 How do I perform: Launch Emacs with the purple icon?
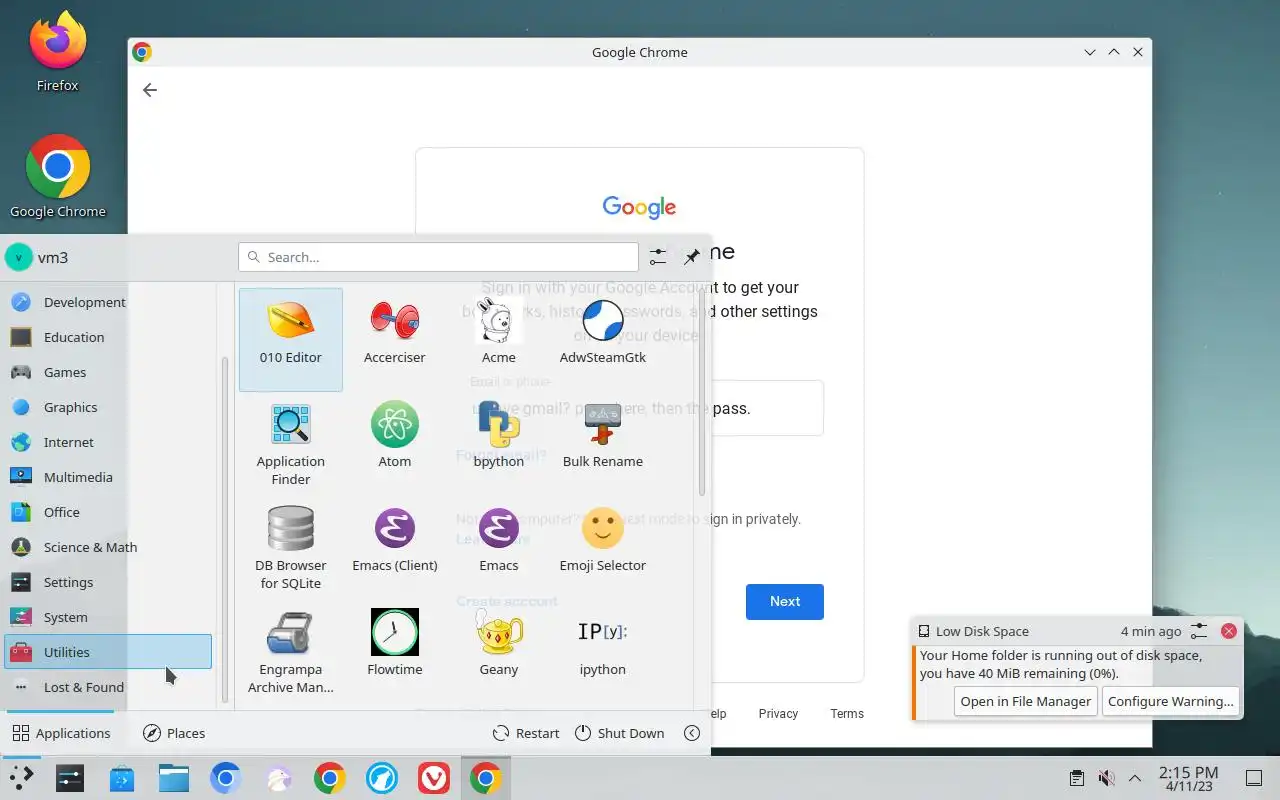(x=499, y=547)
